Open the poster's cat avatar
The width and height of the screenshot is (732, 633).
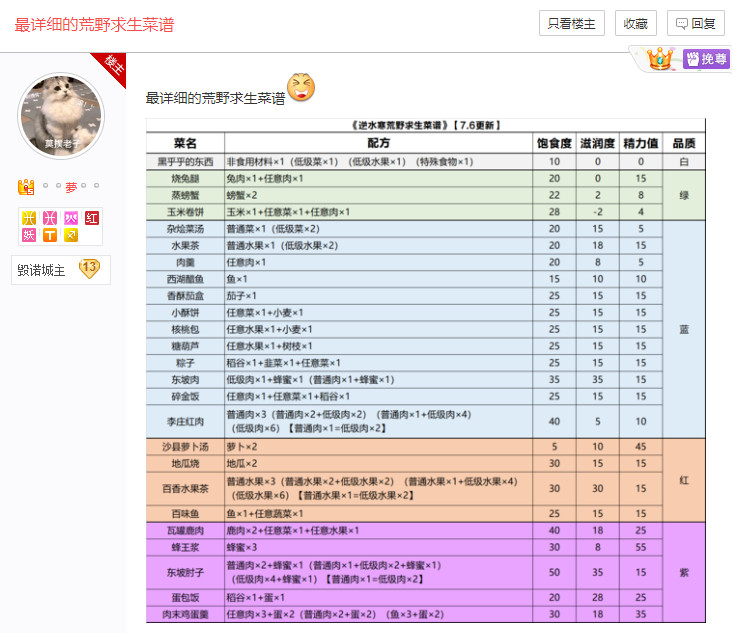tap(60, 115)
